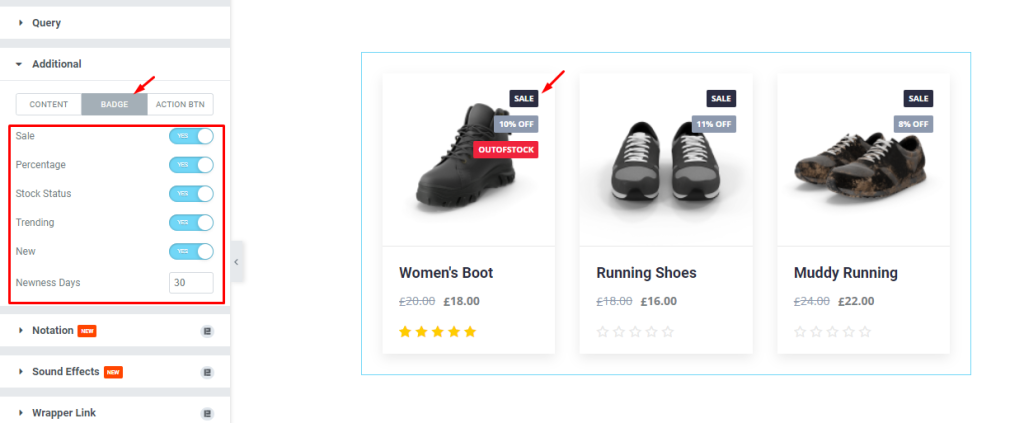Disable the Percentage badge switch
This screenshot has width=1024, height=423.
pos(191,164)
